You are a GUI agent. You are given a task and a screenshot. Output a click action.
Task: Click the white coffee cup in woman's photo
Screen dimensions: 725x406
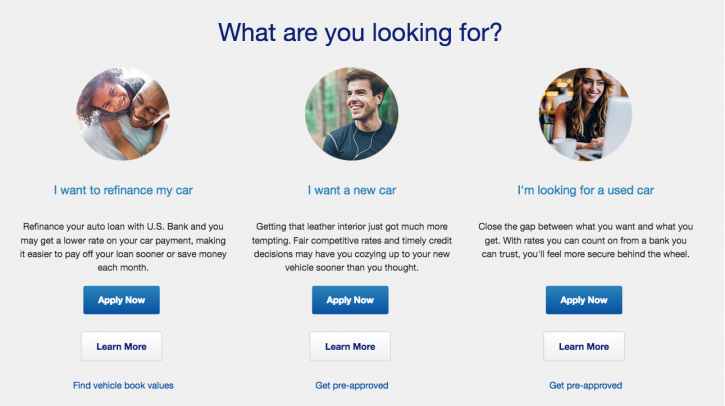(564, 148)
